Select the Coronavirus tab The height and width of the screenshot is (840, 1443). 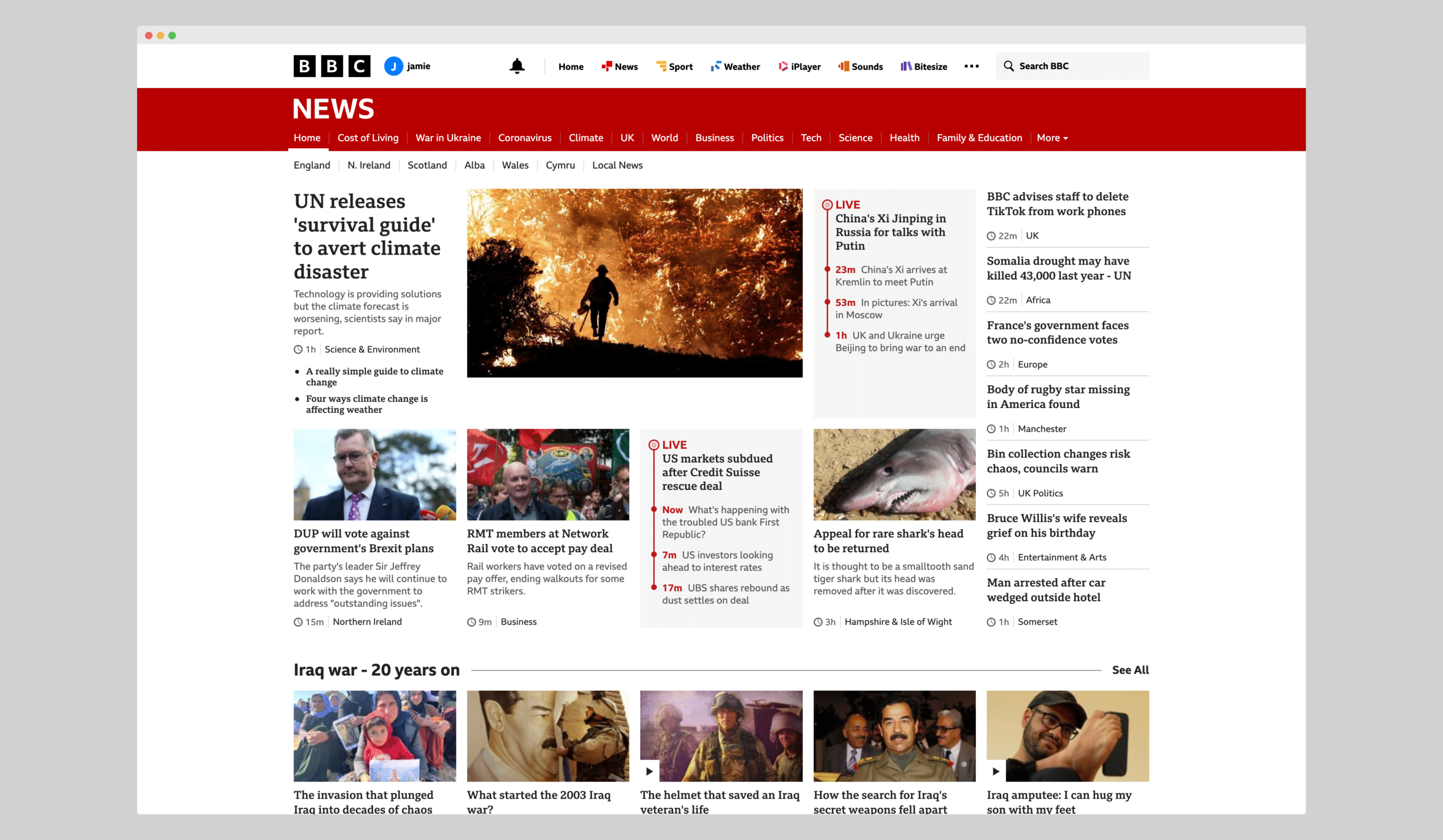(x=525, y=138)
